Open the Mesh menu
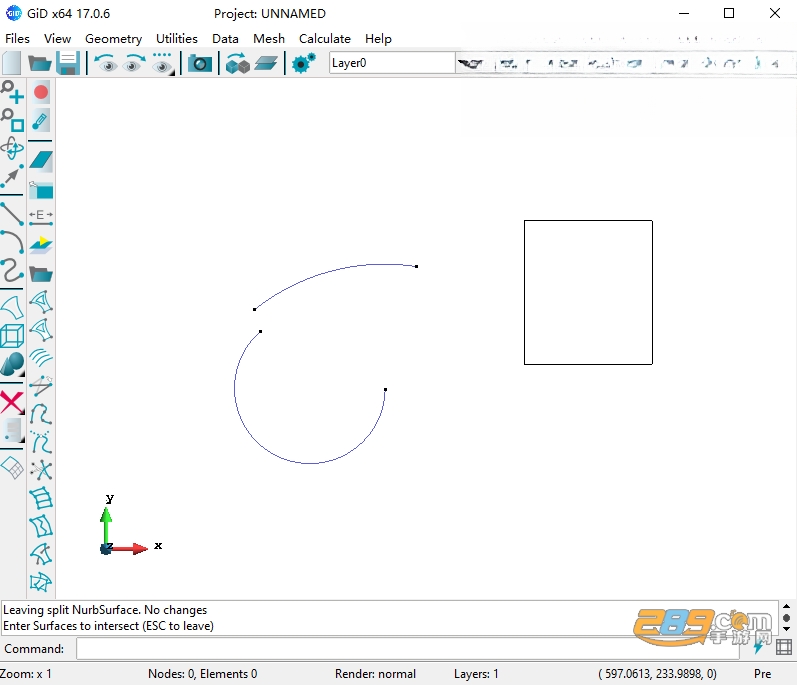 point(269,39)
